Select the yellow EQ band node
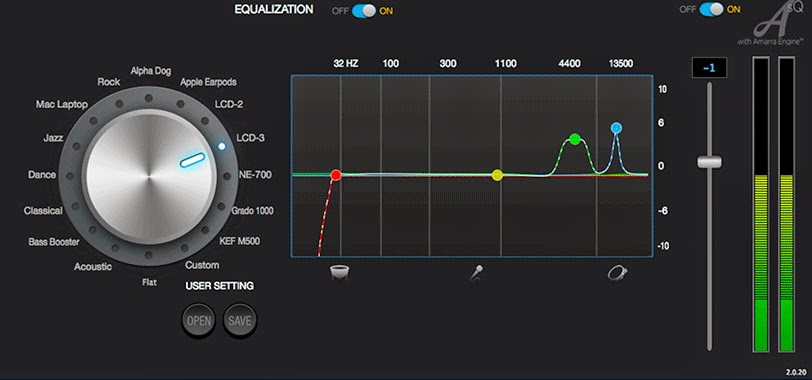This screenshot has width=812, height=380. point(497,175)
